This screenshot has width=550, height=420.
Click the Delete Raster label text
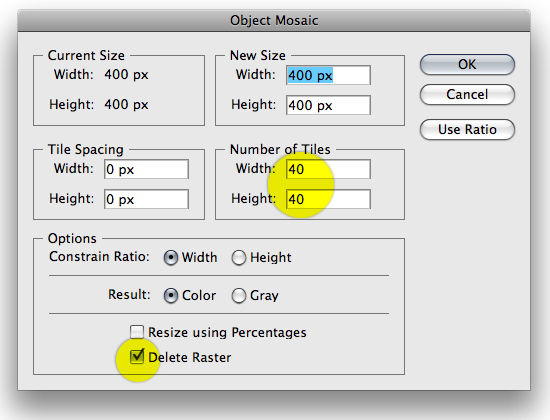tap(190, 358)
